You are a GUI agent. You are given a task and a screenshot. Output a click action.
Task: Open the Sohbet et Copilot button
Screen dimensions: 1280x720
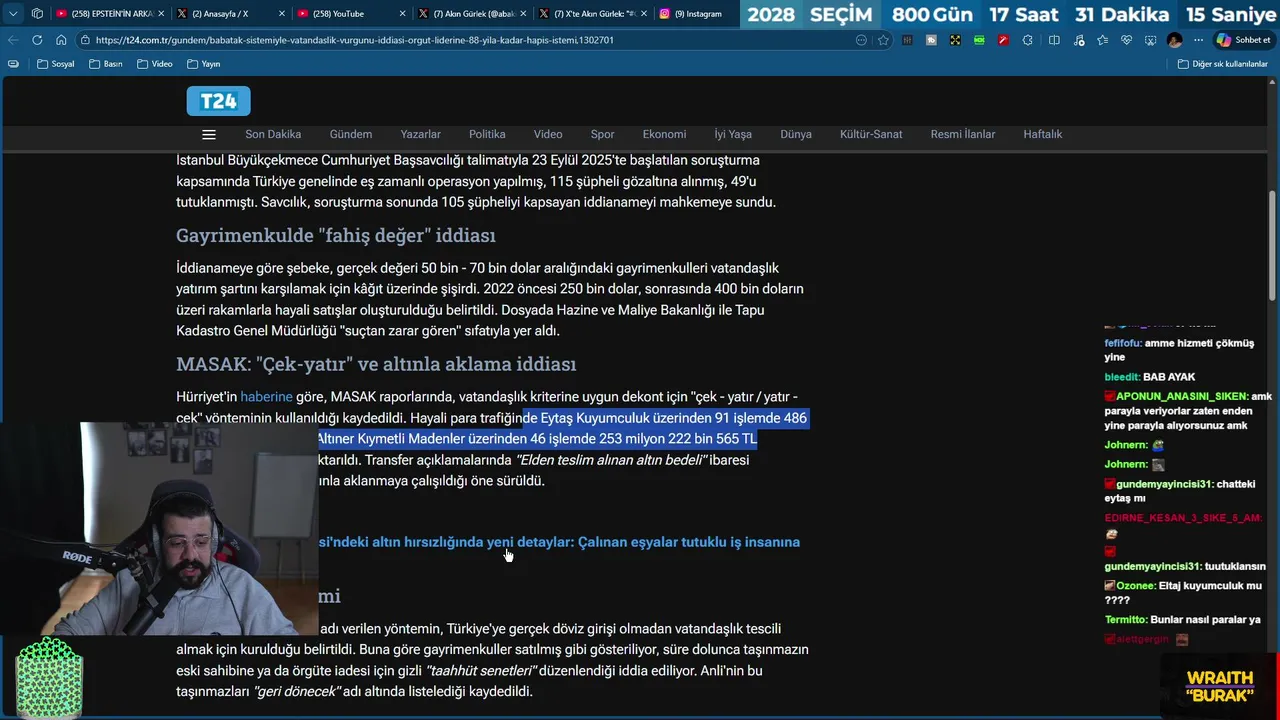coord(1243,40)
